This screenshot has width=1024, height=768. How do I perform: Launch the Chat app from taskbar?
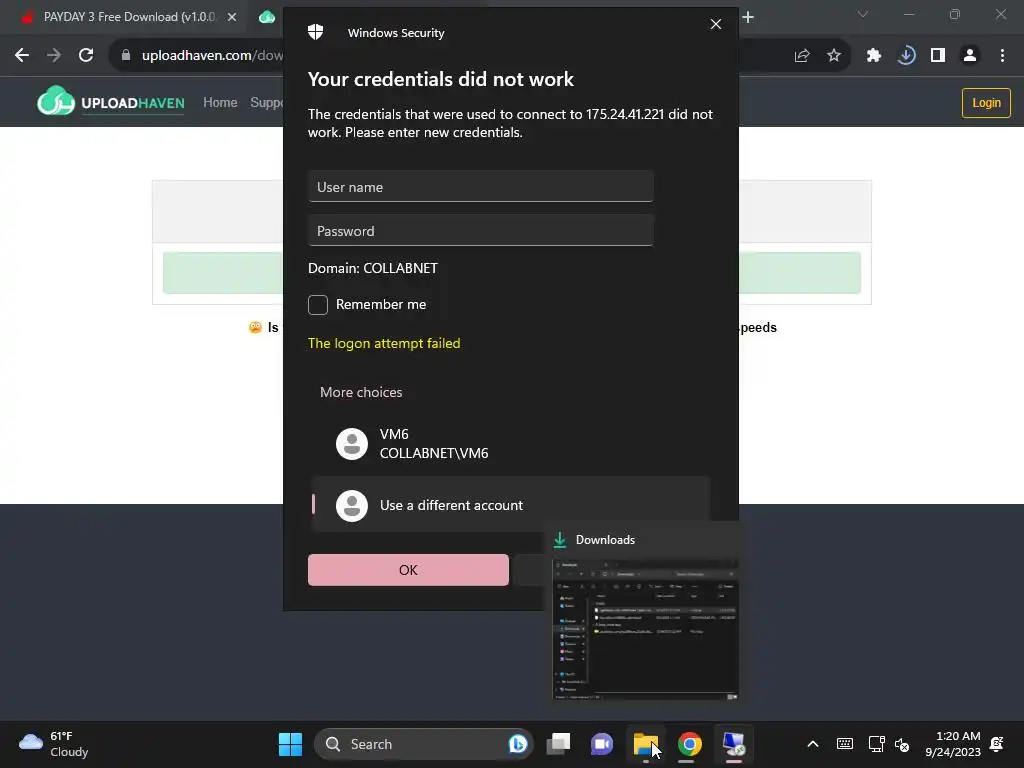click(x=601, y=744)
